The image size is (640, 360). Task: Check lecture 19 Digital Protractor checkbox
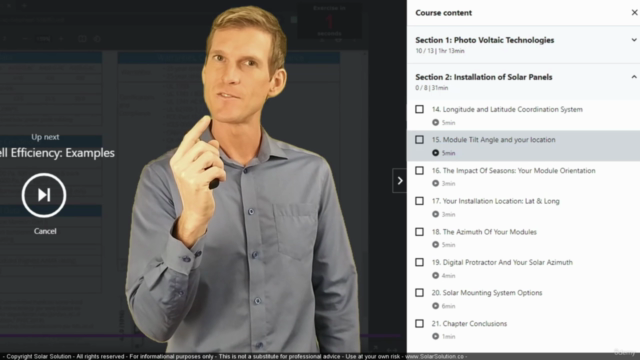tap(419, 262)
